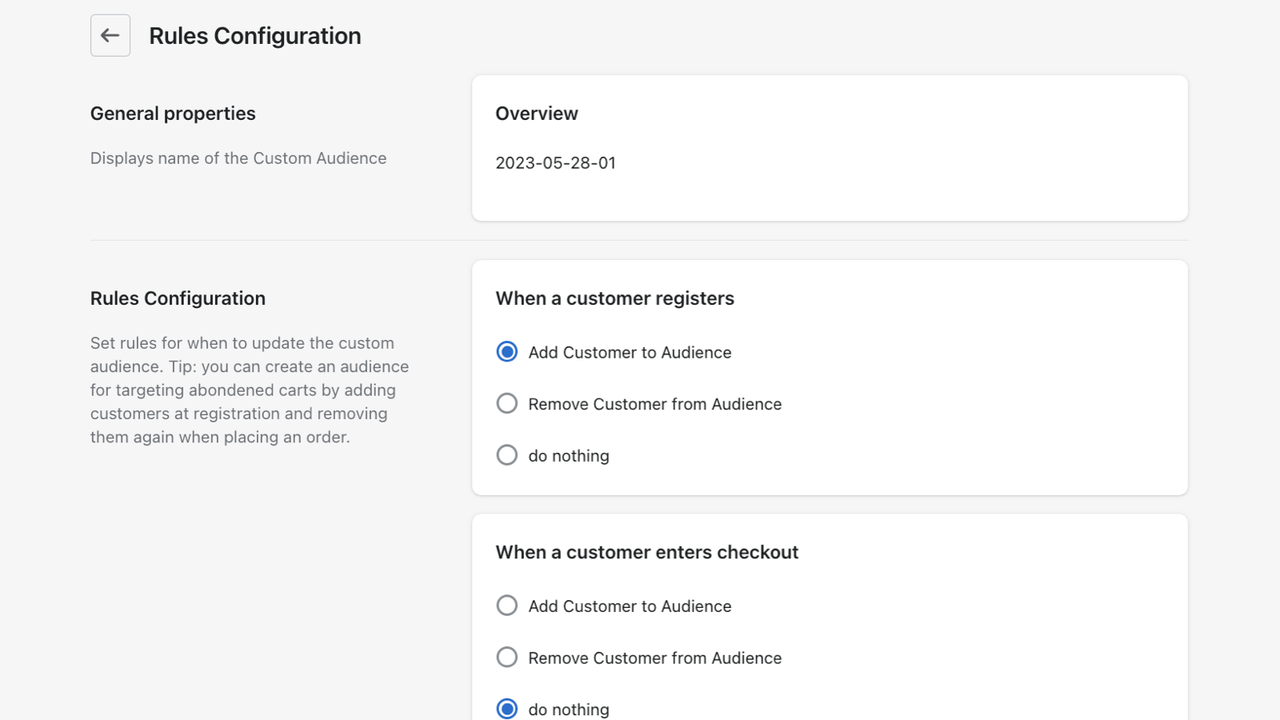Image resolution: width=1280 pixels, height=720 pixels.
Task: Choose "do nothing" when customer enters checkout
Action: [507, 708]
